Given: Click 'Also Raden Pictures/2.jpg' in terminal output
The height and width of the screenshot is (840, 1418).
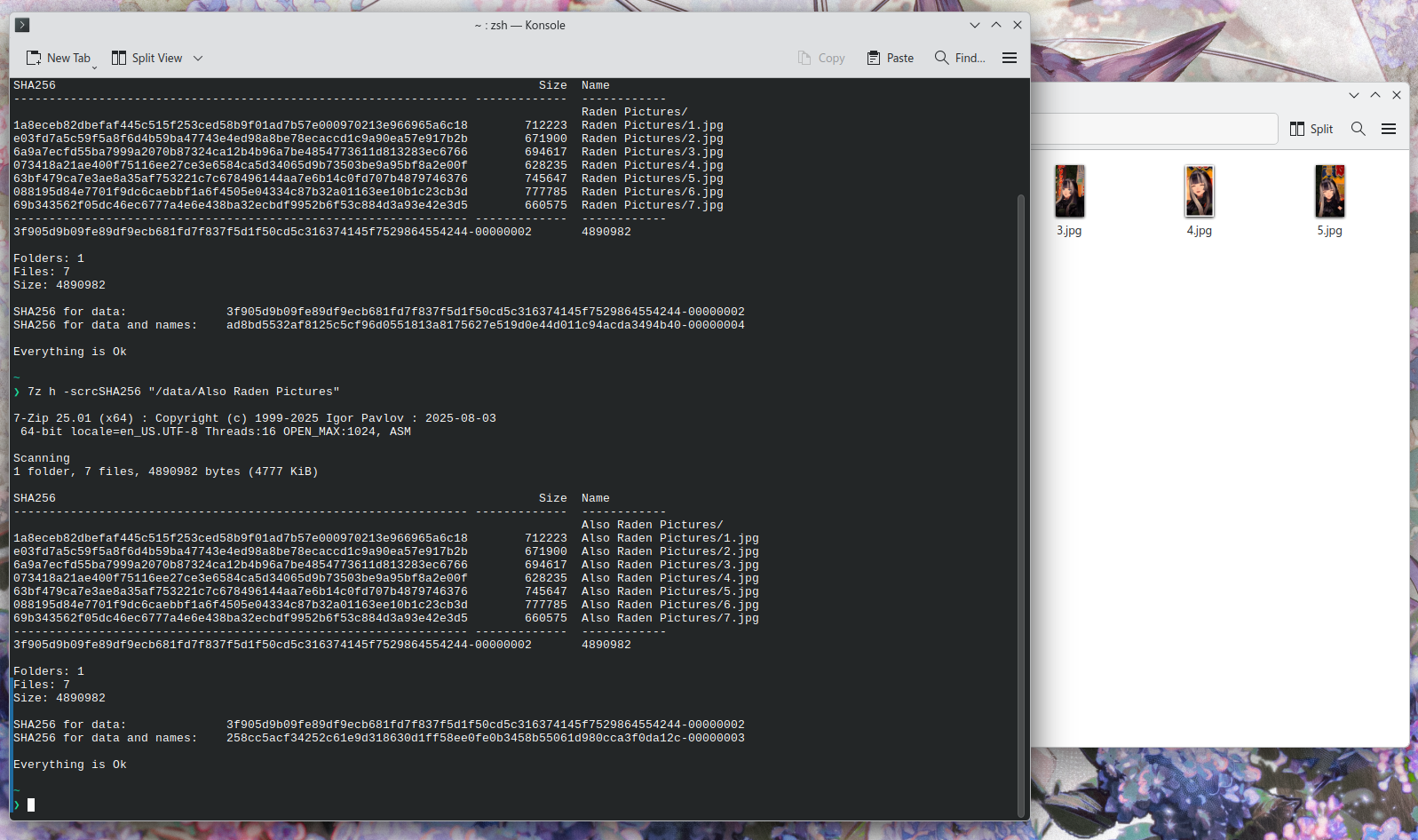Looking at the screenshot, I should [x=670, y=551].
